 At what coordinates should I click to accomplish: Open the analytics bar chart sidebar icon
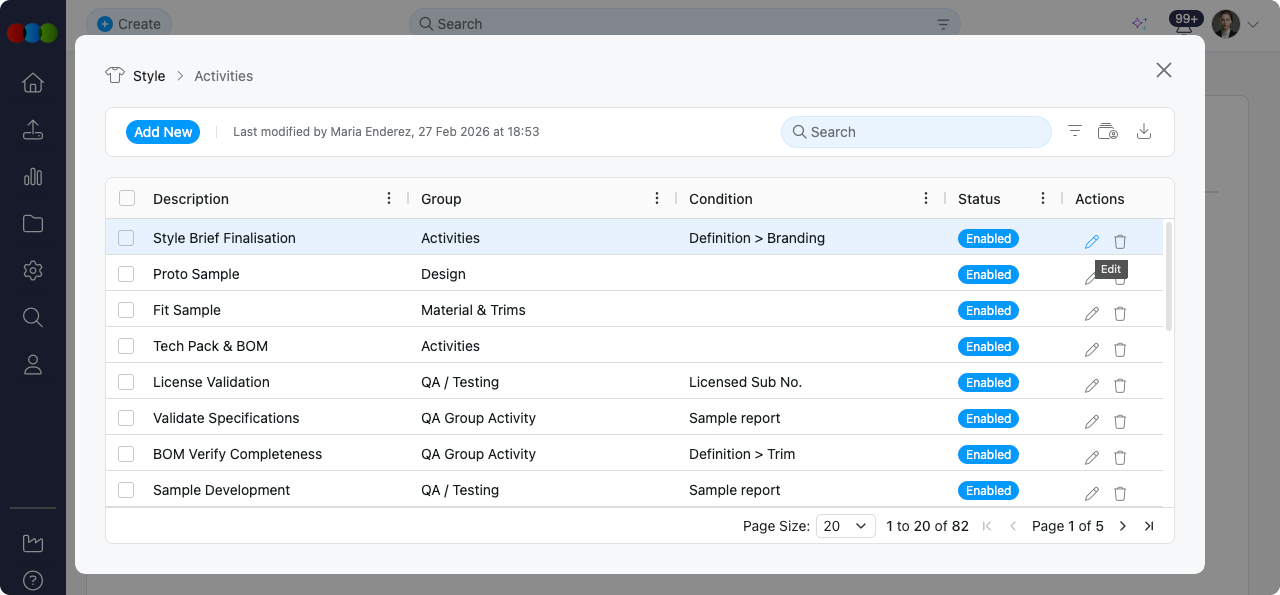(33, 177)
